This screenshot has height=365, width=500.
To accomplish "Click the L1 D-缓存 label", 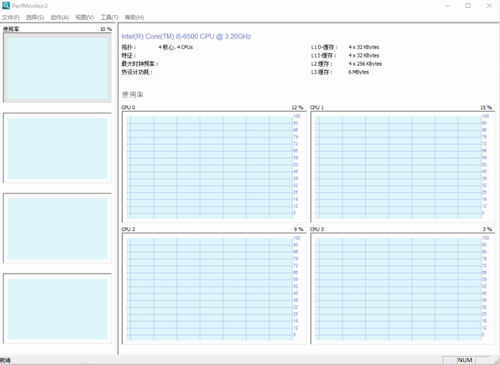I will point(324,47).
